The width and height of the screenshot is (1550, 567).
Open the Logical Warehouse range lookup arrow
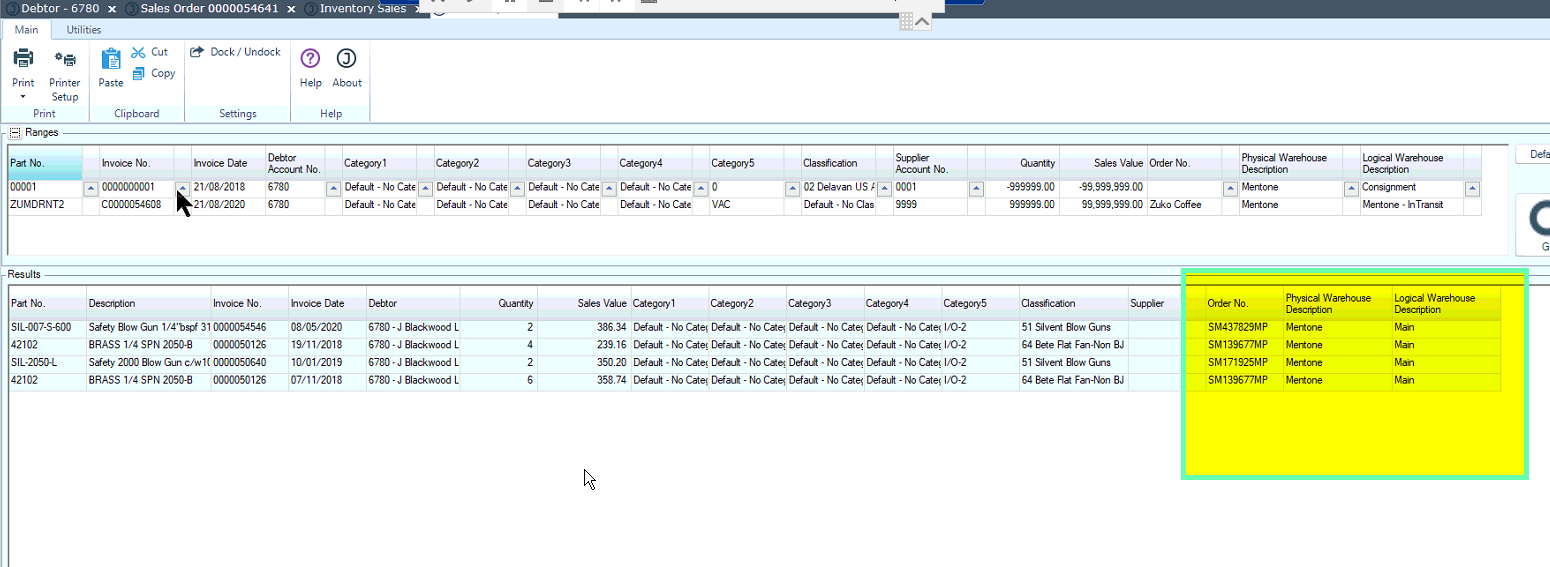(x=1472, y=188)
